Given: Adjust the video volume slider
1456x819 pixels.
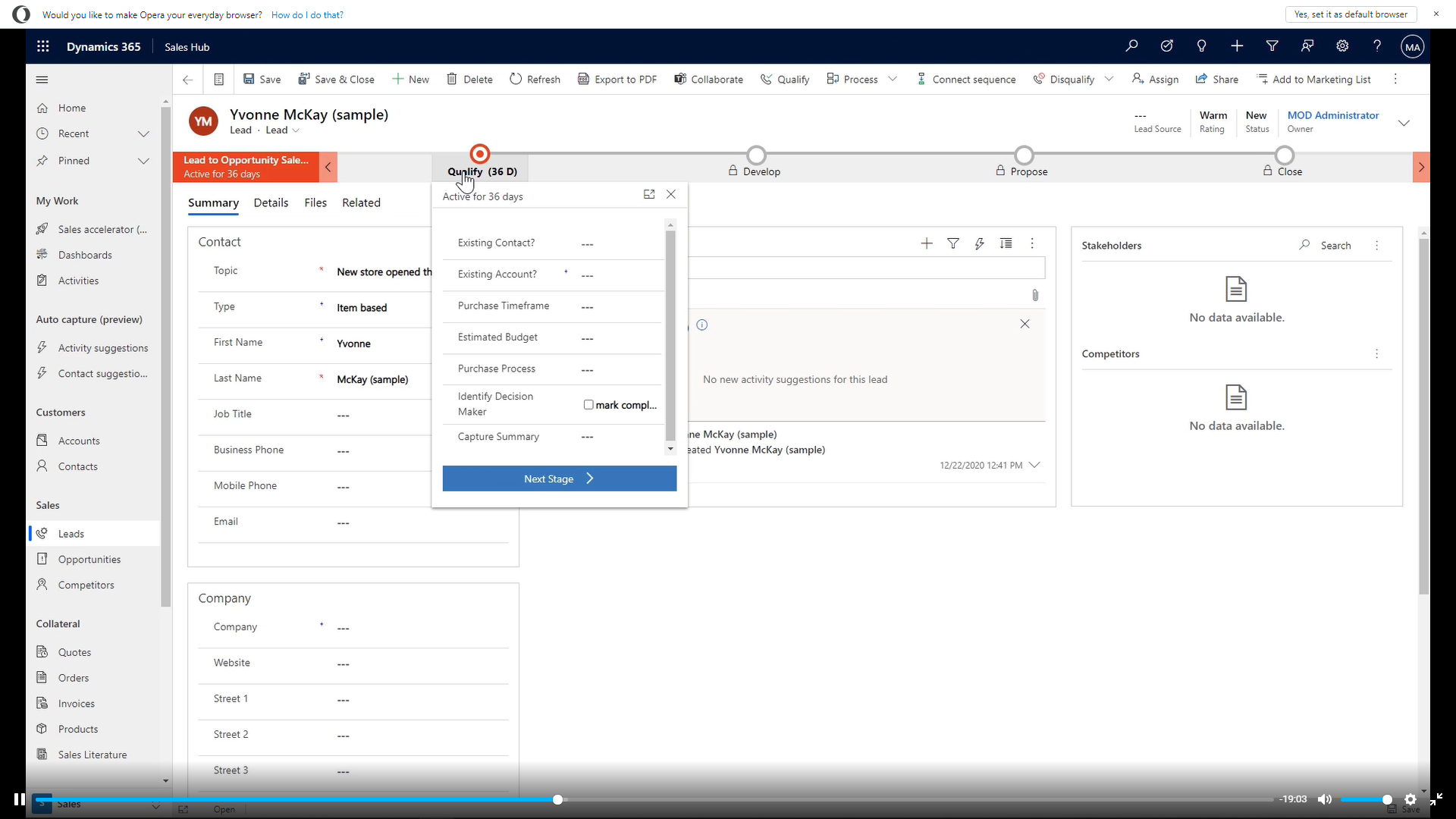Looking at the screenshot, I should pos(1364,799).
